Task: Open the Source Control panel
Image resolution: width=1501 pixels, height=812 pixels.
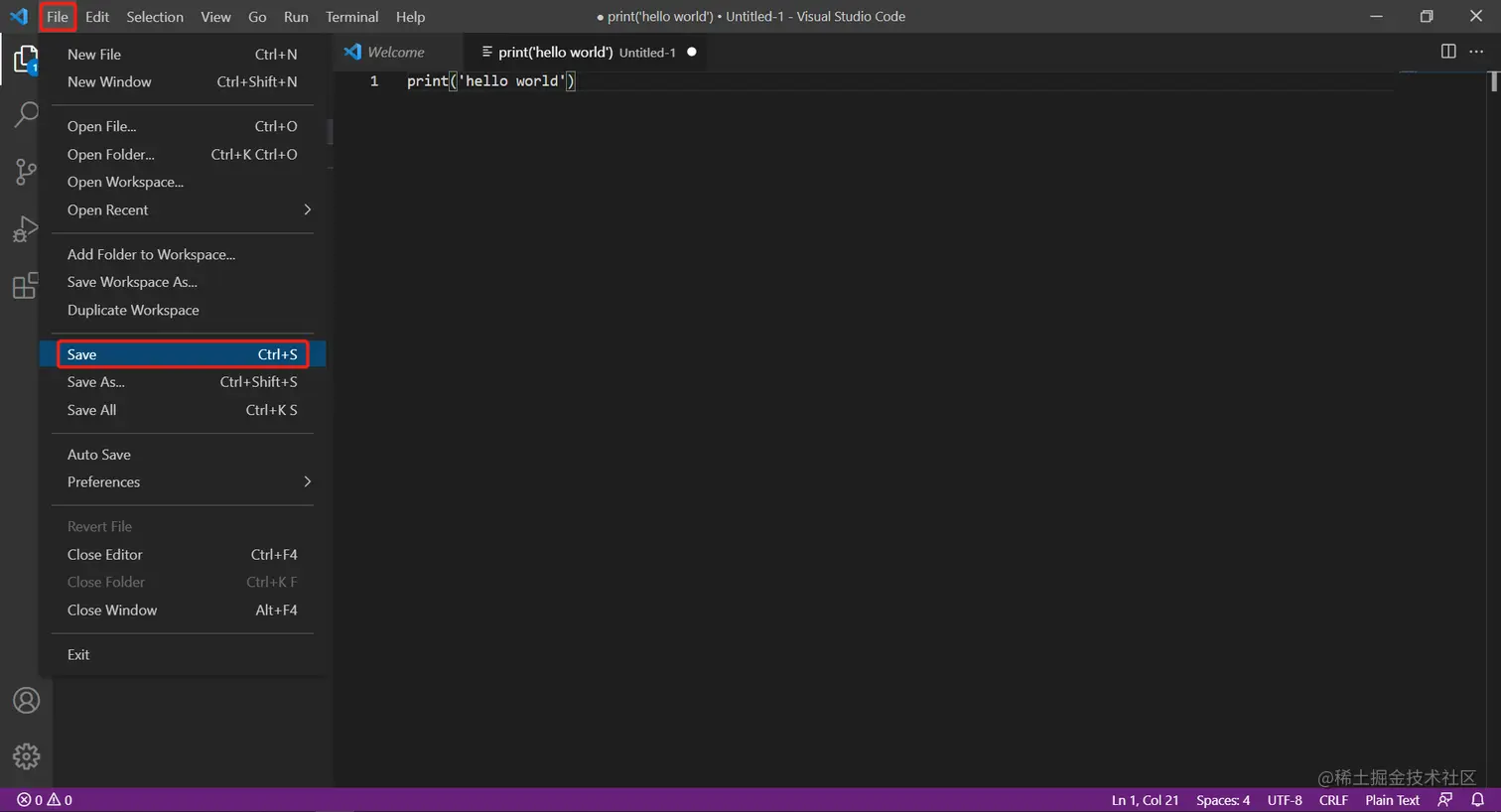Action: tap(26, 171)
